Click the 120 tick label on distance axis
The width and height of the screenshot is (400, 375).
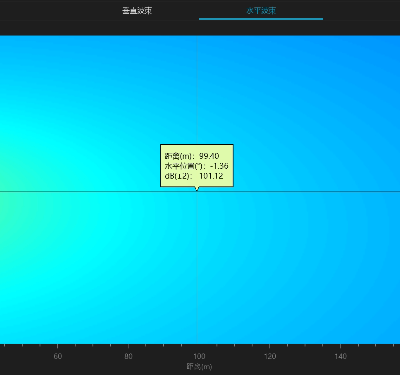(270, 356)
